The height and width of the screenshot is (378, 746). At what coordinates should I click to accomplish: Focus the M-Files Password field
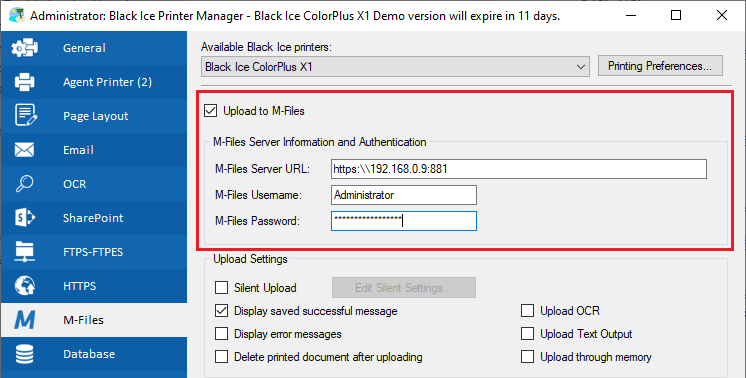pos(403,221)
